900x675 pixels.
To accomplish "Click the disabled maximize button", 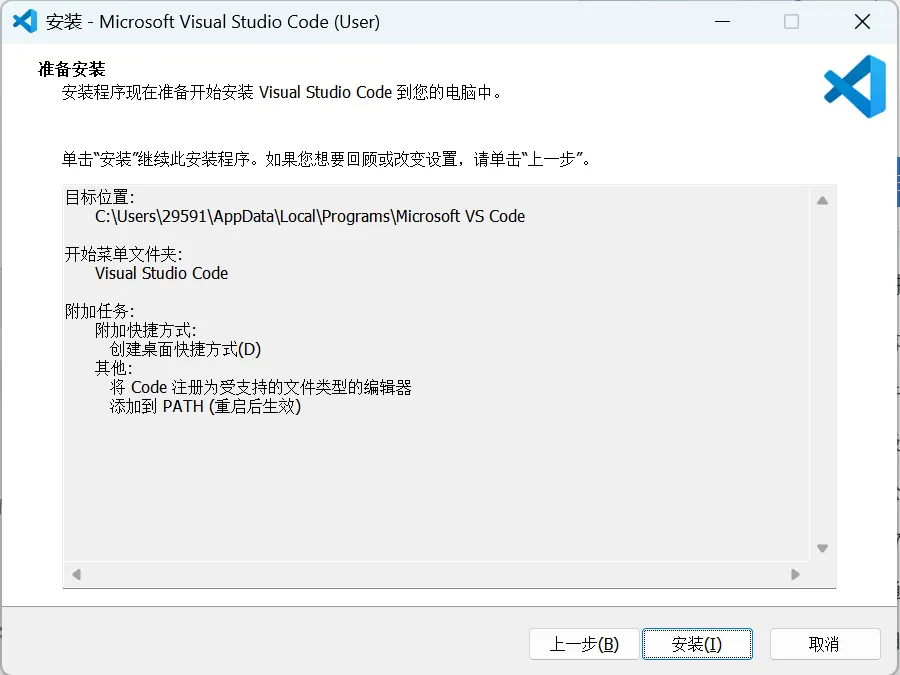I will (792, 22).
